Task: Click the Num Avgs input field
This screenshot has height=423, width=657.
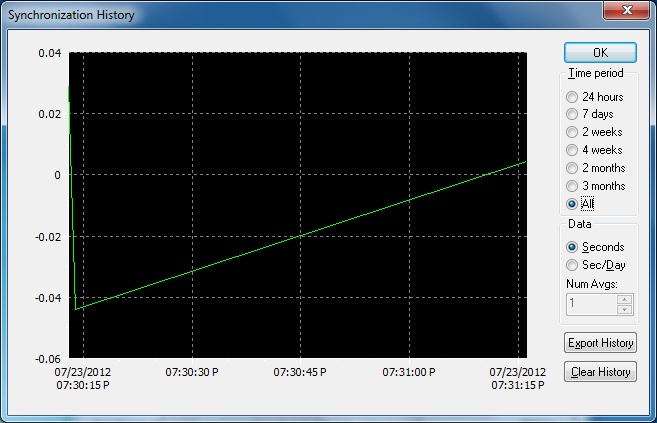Action: [591, 304]
